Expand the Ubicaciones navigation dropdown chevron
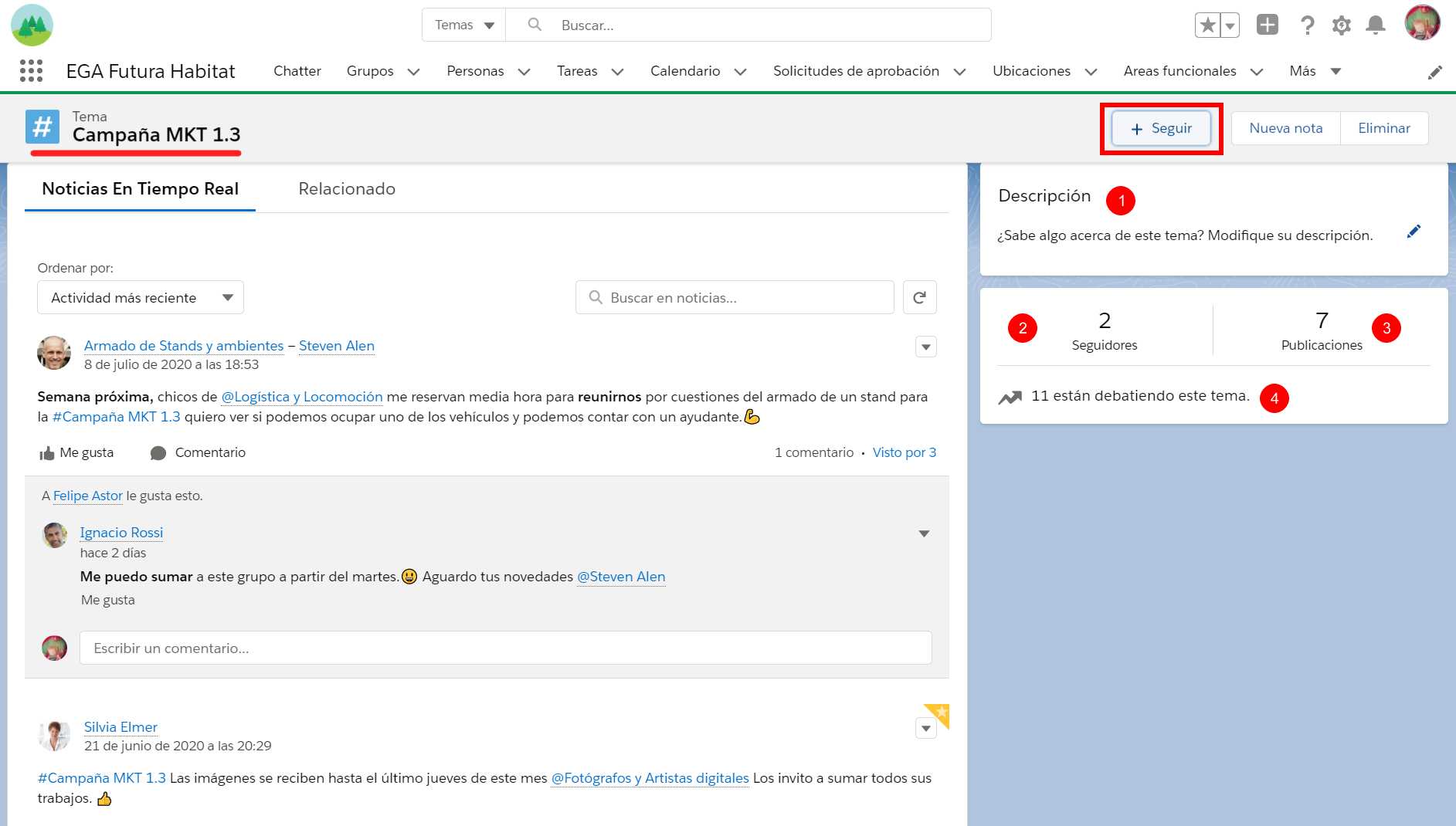Image resolution: width=1456 pixels, height=826 pixels. coord(1091,72)
